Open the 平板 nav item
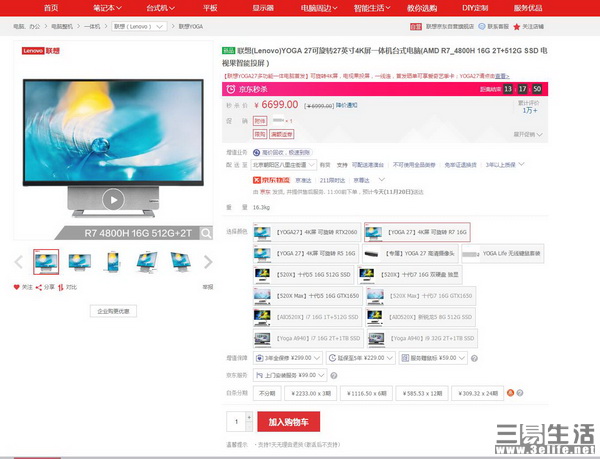600x459 pixels. coord(210,8)
